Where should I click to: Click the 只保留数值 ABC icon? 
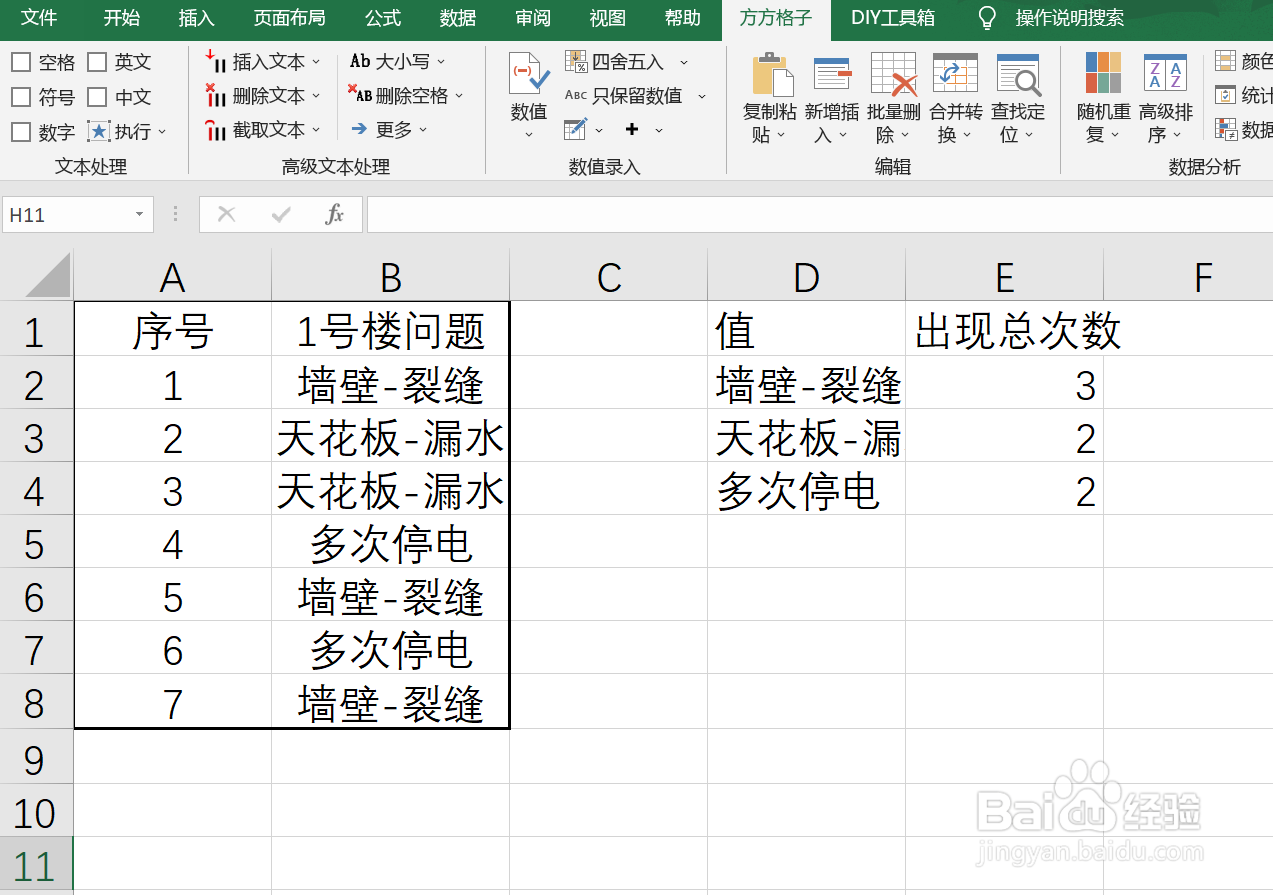[x=576, y=96]
